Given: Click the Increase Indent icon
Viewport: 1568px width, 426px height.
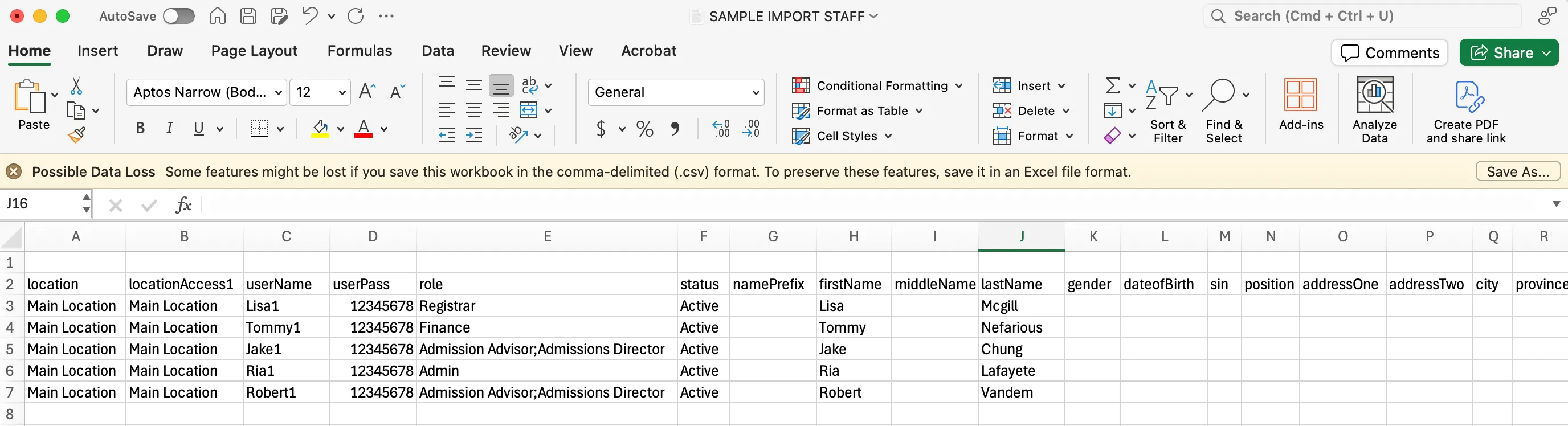Looking at the screenshot, I should pos(474,135).
